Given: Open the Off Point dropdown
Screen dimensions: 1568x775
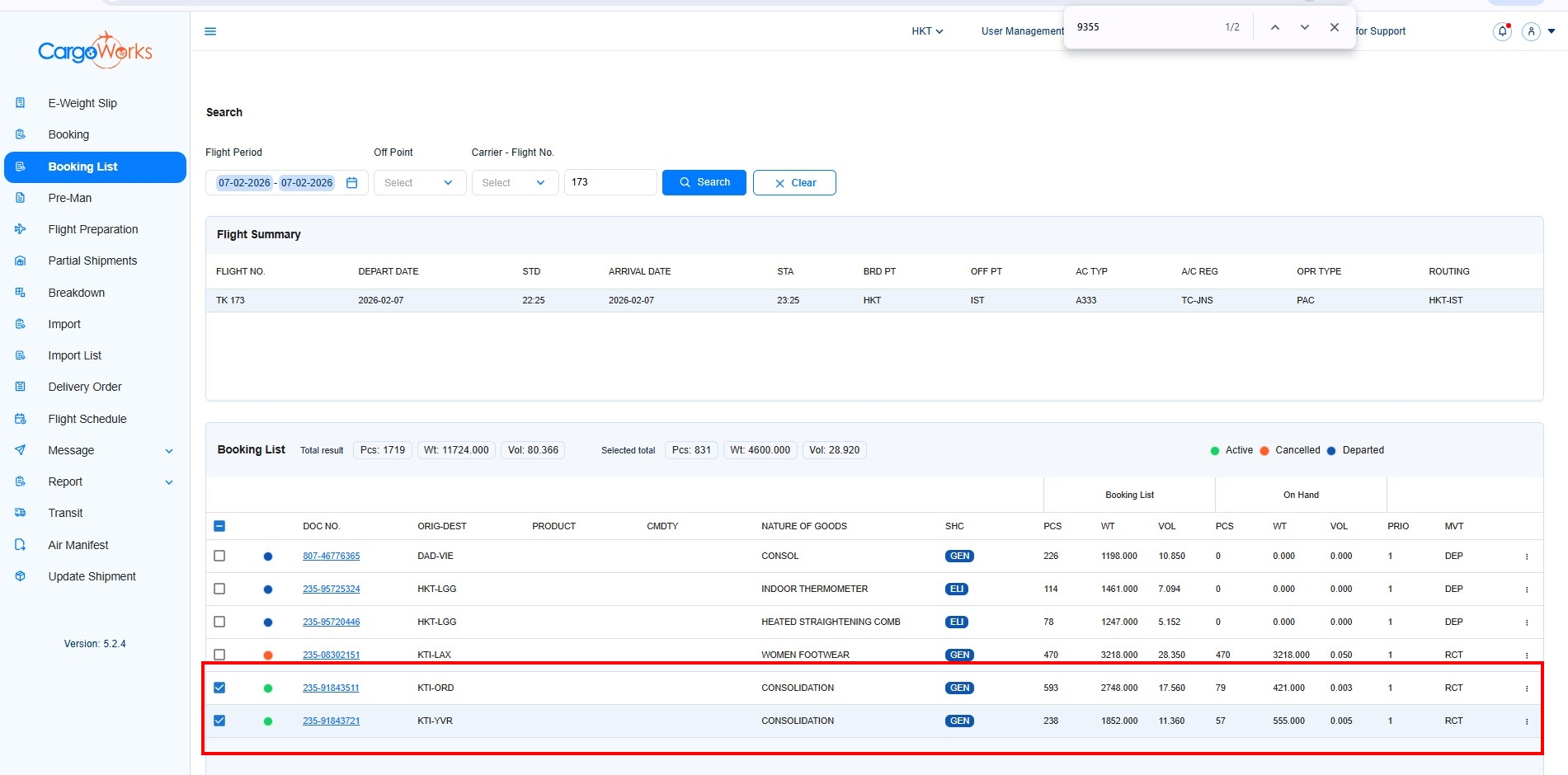Looking at the screenshot, I should tap(419, 183).
